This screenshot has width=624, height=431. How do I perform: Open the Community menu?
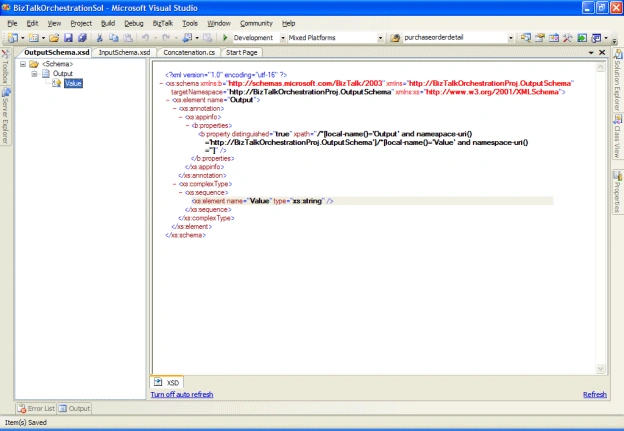pyautogui.click(x=256, y=23)
